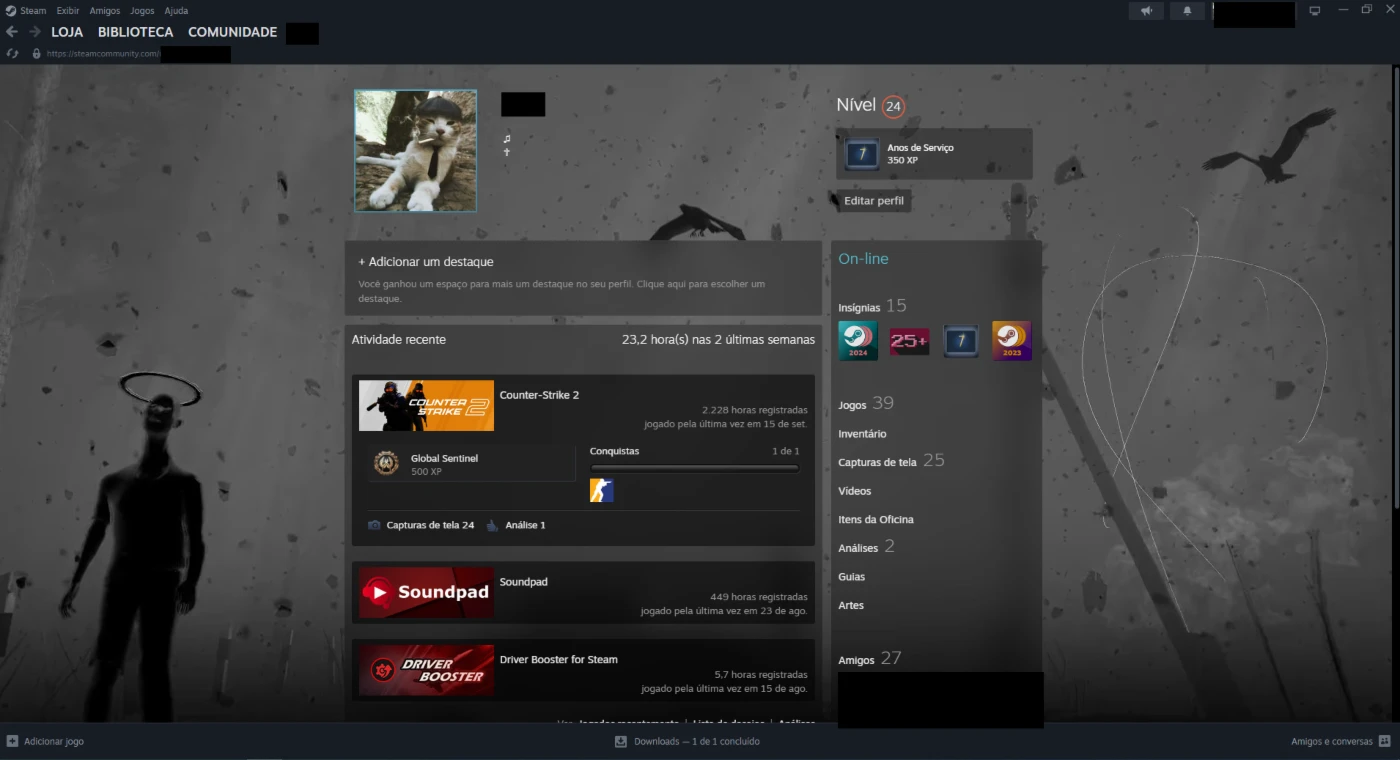Open the Counter-Strike 2 title link
The image size is (1400, 760).
click(539, 395)
